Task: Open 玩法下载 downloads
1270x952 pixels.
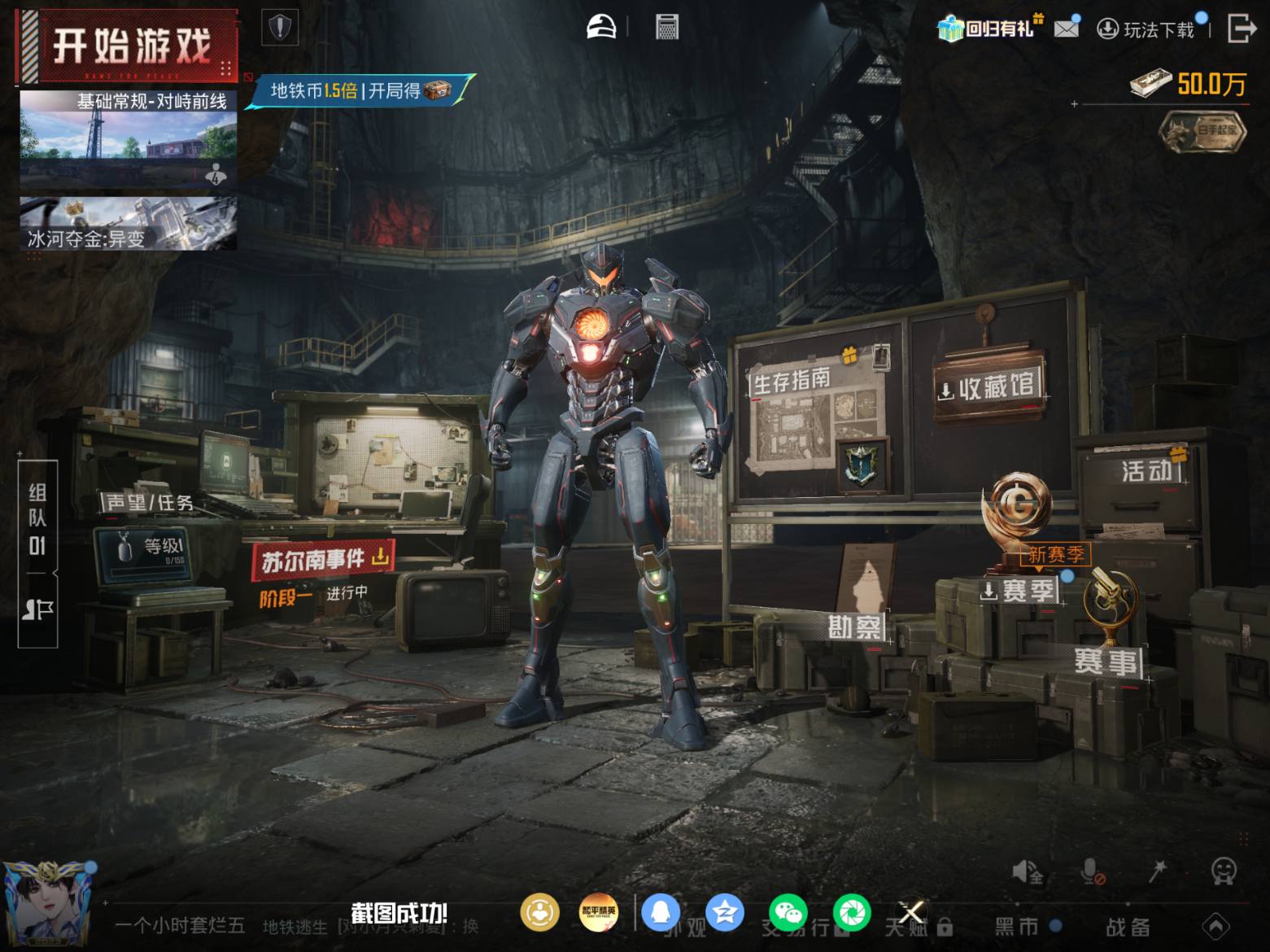Action: click(x=1146, y=29)
